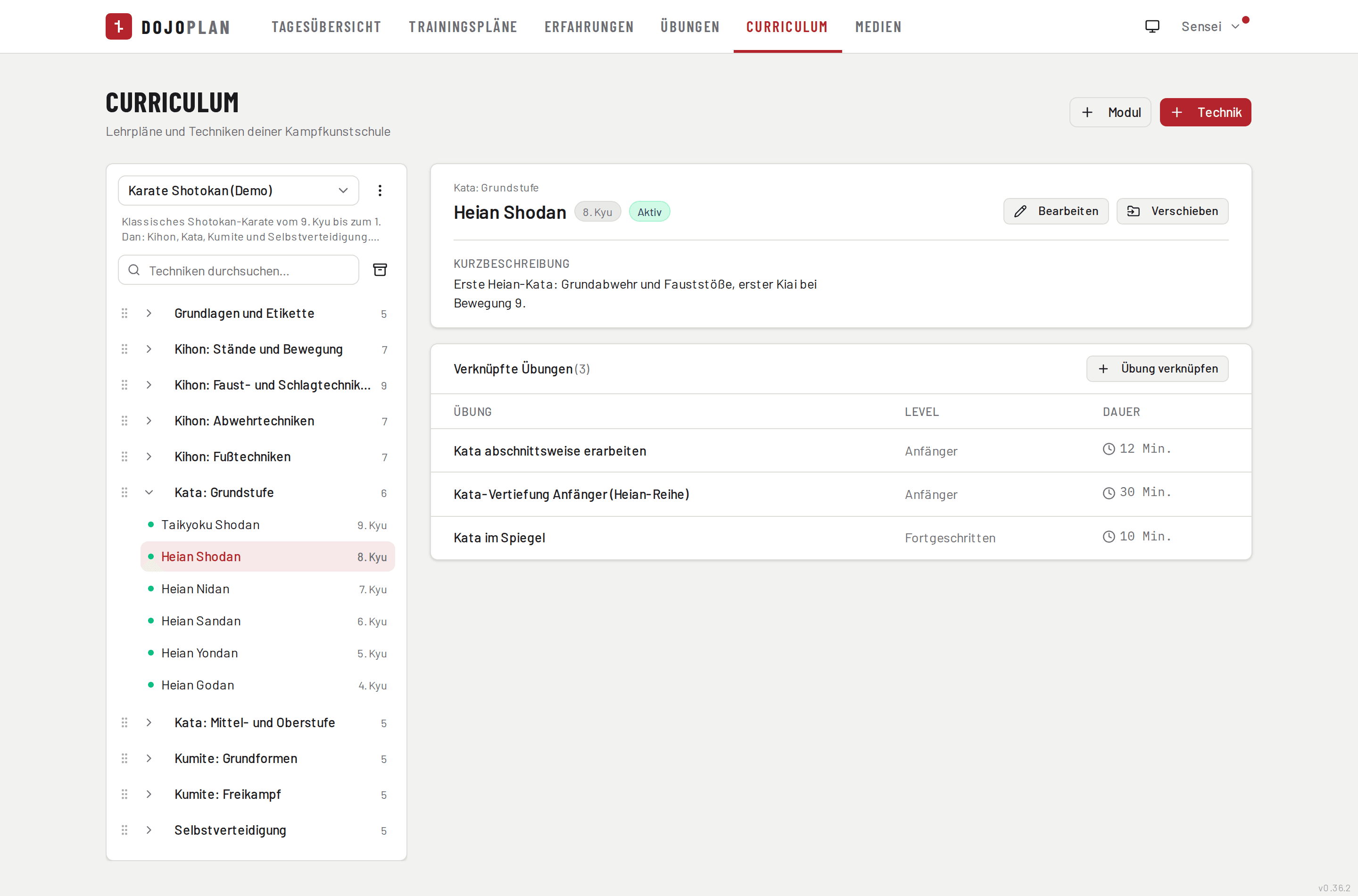The width and height of the screenshot is (1358, 896).
Task: Expand Kihon: Fußtechniken module
Action: (x=149, y=456)
